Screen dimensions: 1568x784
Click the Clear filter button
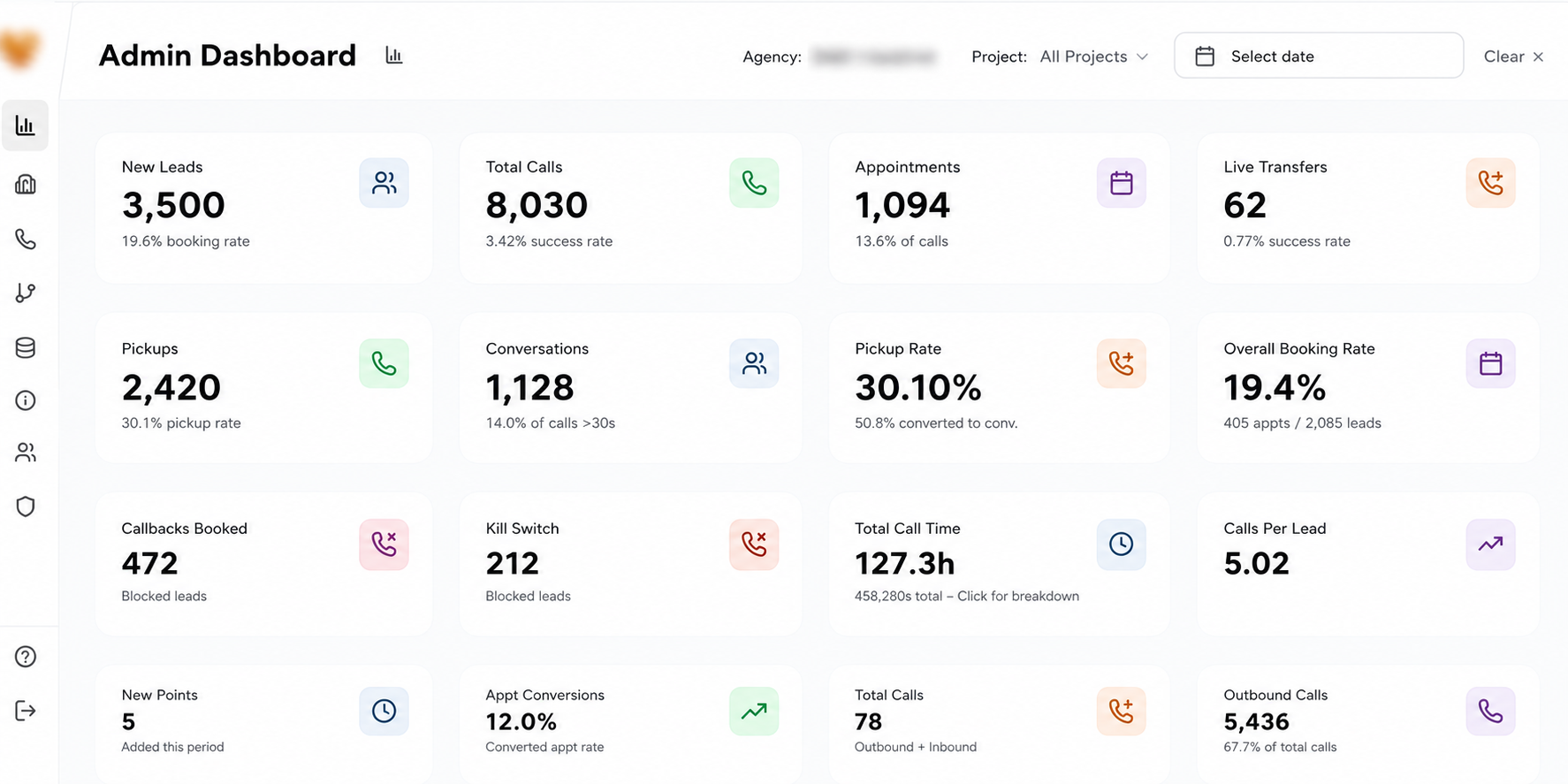[x=1513, y=57]
